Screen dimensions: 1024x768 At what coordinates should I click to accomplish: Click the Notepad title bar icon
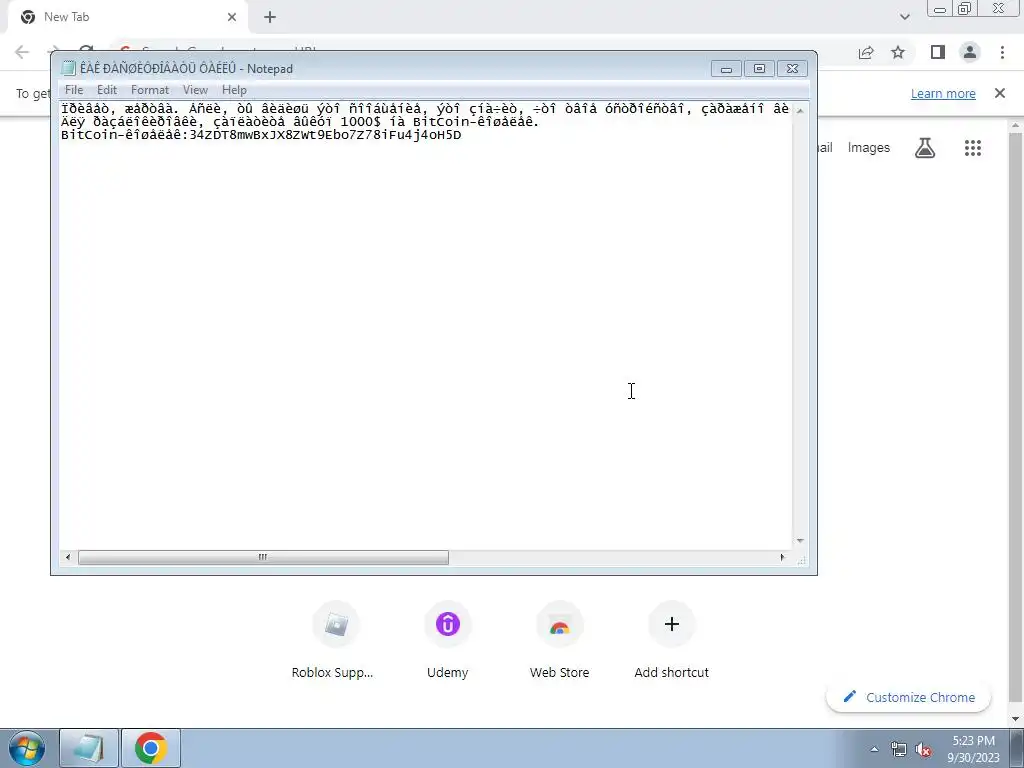tap(68, 68)
